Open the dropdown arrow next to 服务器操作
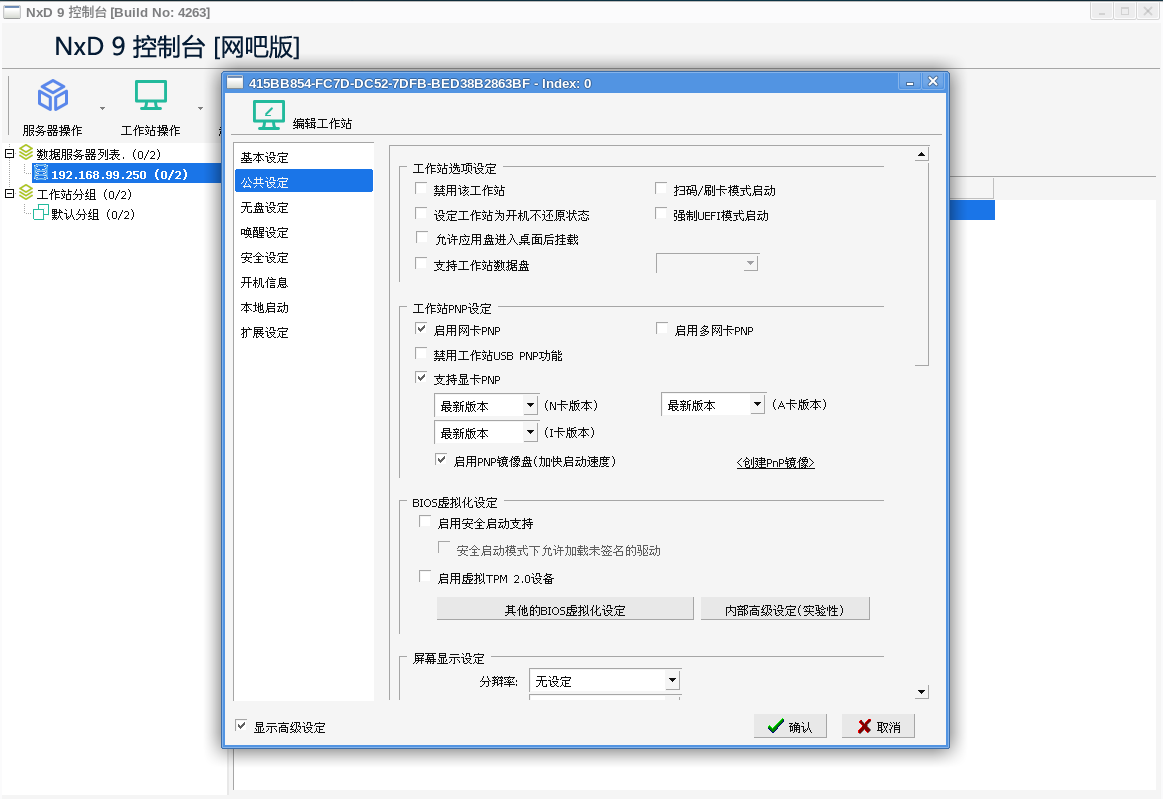Viewport: 1163px width, 799px height. (x=102, y=108)
